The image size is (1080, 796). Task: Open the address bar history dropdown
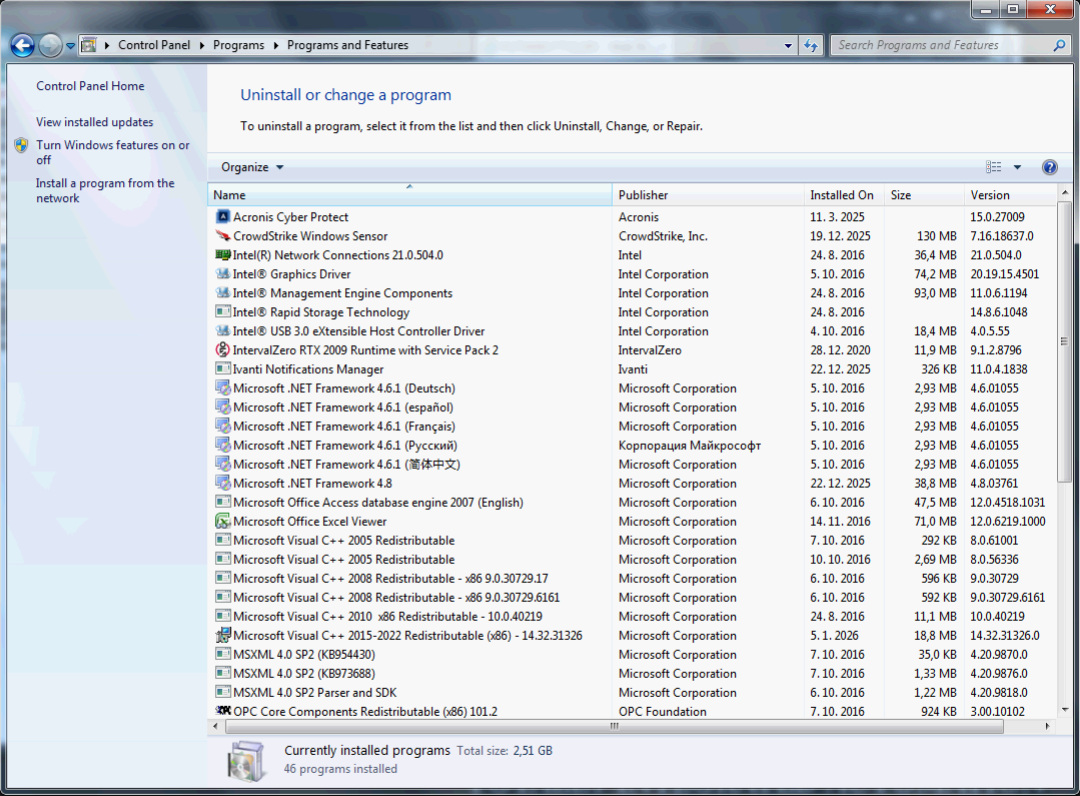(788, 45)
